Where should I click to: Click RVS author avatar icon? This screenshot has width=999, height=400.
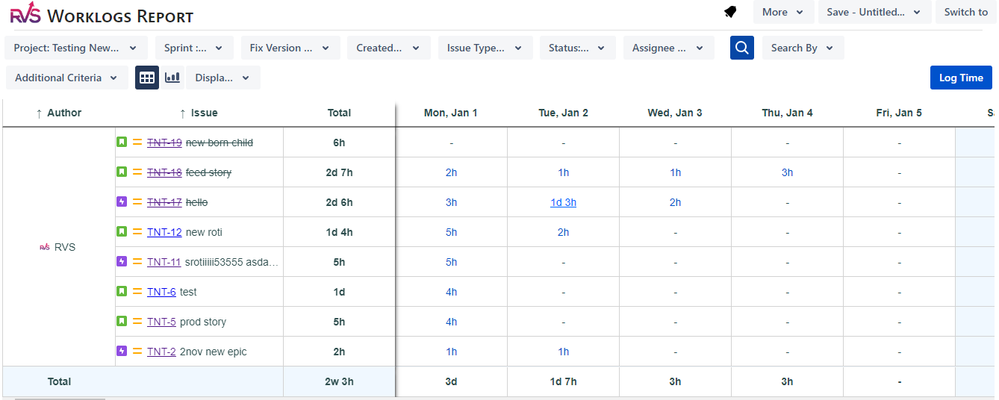point(45,247)
